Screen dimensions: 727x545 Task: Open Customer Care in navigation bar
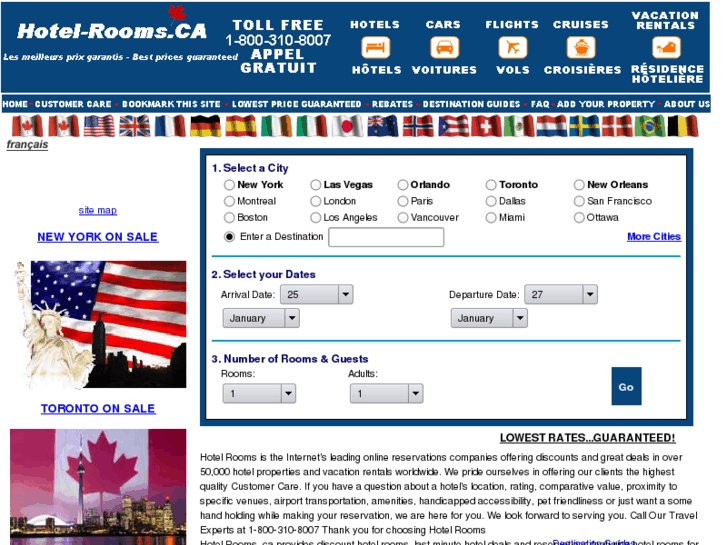73,104
